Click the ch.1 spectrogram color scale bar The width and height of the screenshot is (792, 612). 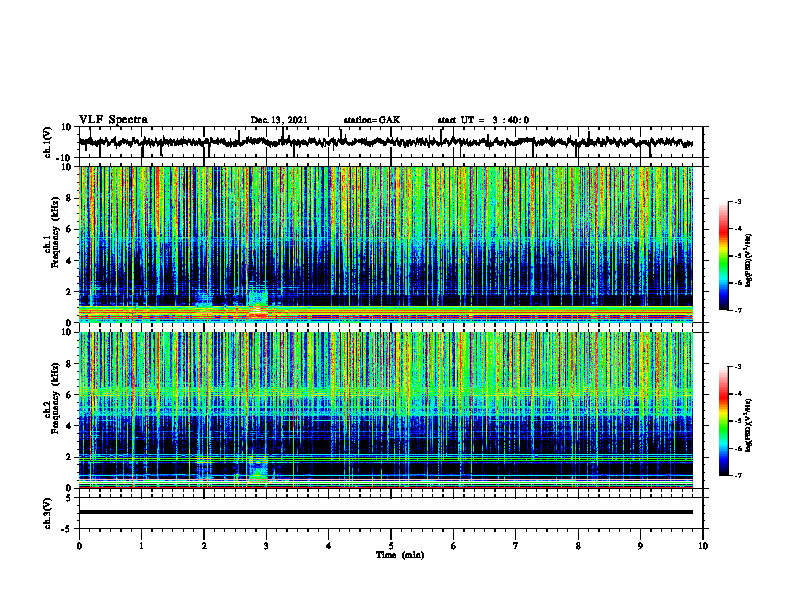pos(724,256)
